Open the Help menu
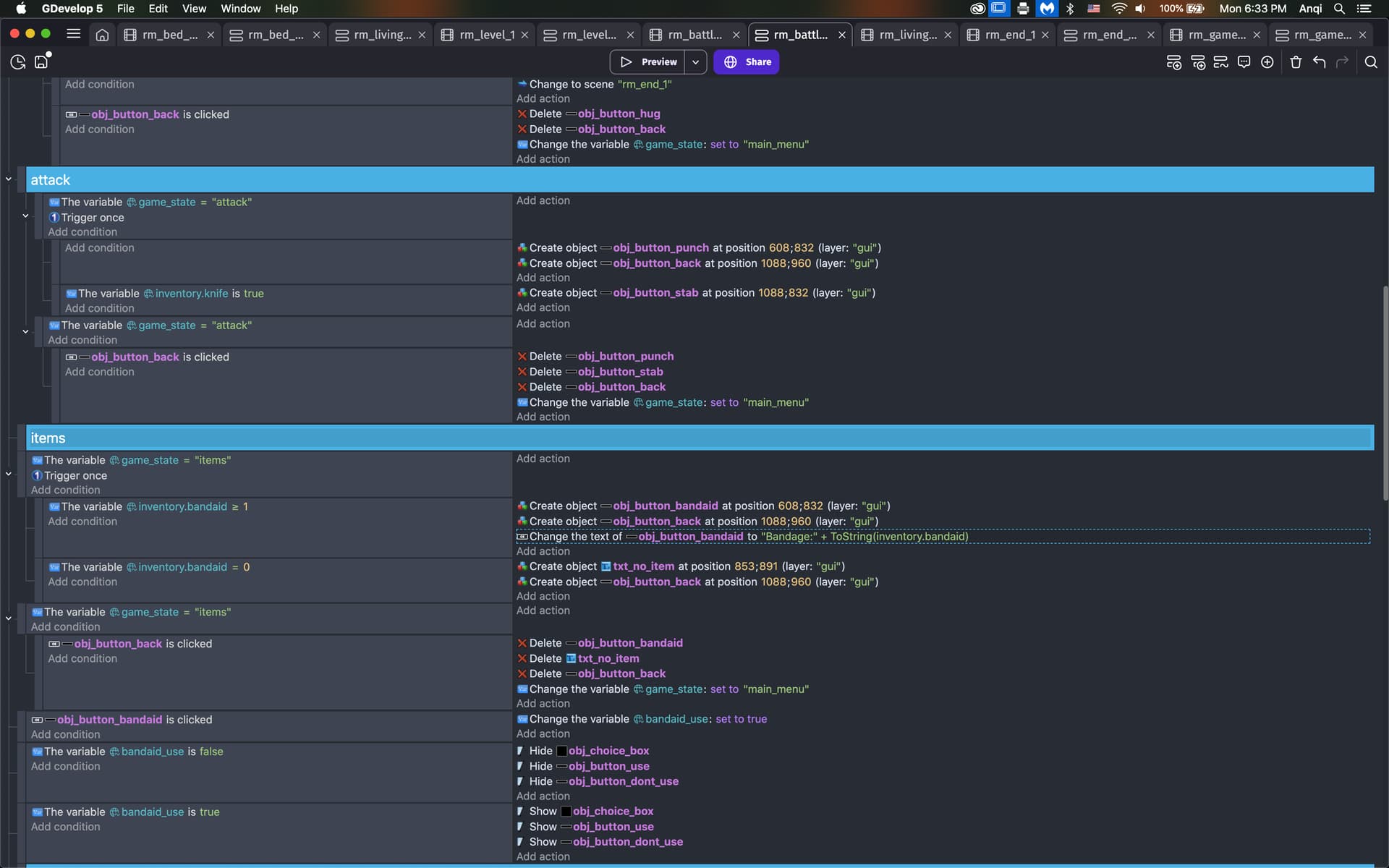 pyautogui.click(x=286, y=9)
